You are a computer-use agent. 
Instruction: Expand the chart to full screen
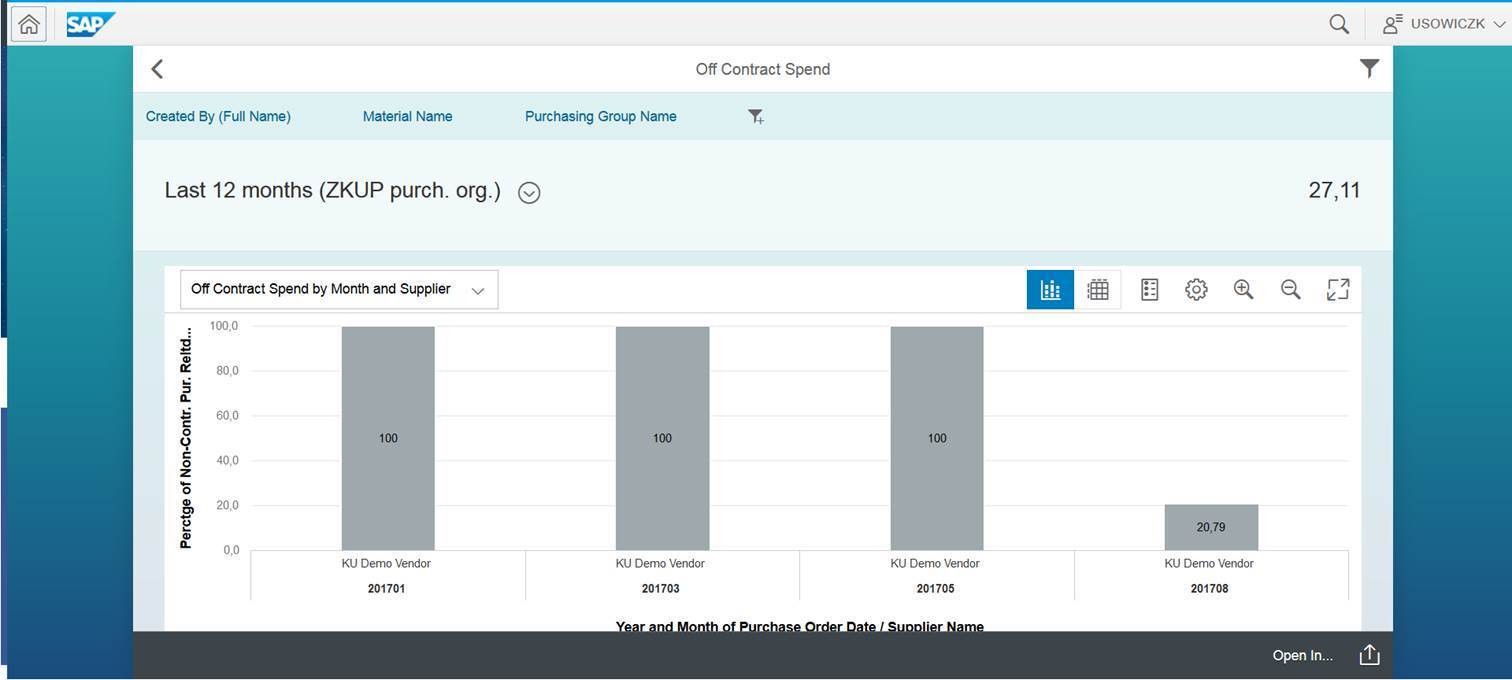[1337, 289]
